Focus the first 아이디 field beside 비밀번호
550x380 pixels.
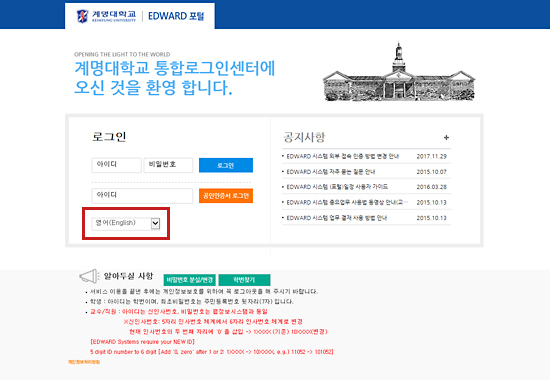pyautogui.click(x=116, y=165)
